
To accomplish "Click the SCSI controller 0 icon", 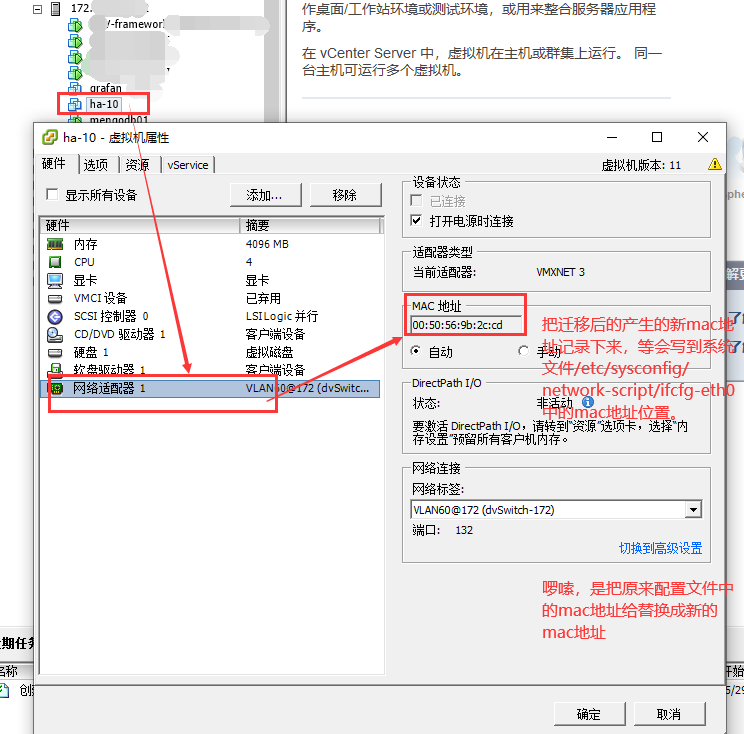I will (x=55, y=316).
